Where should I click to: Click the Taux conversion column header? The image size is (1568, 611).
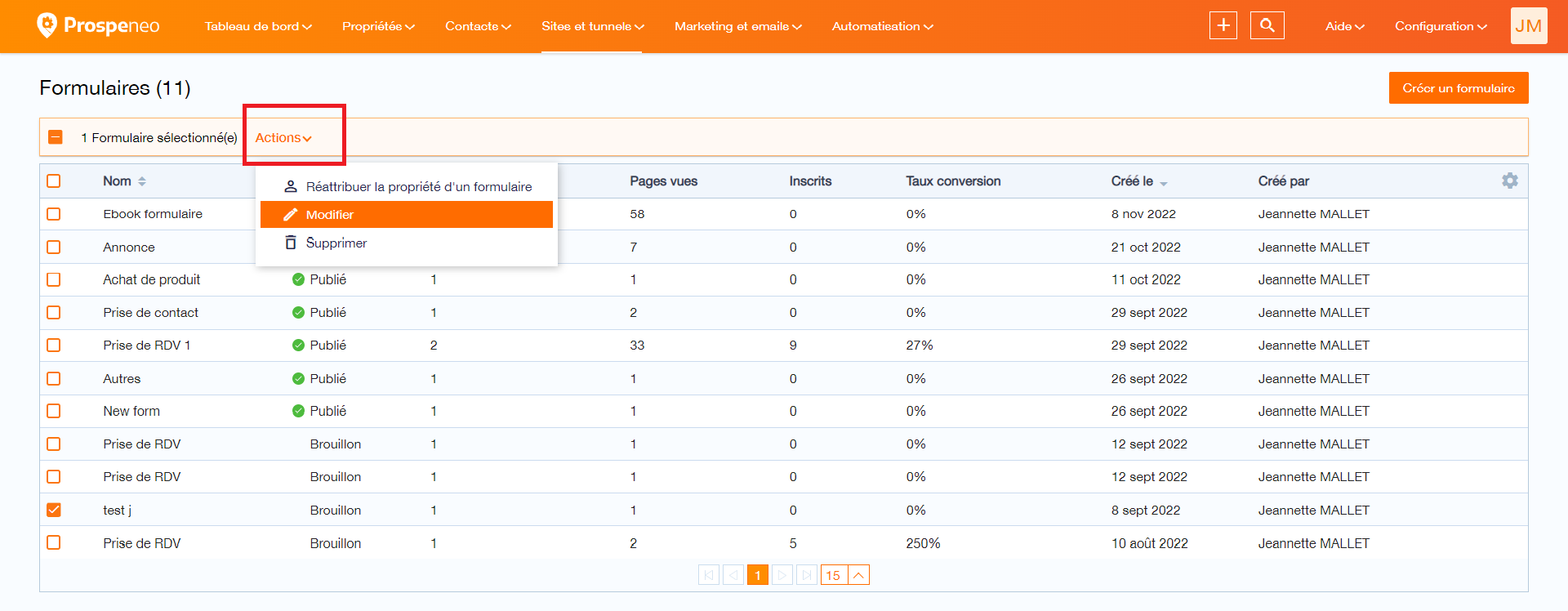(953, 181)
